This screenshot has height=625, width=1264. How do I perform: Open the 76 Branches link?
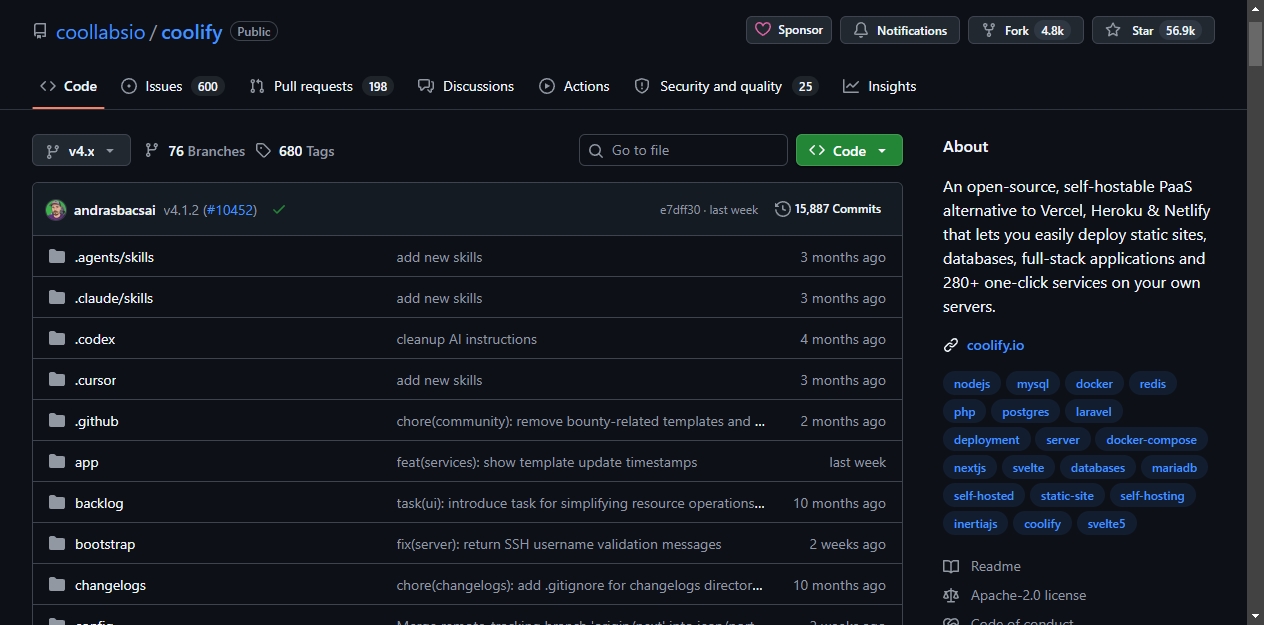click(x=195, y=151)
